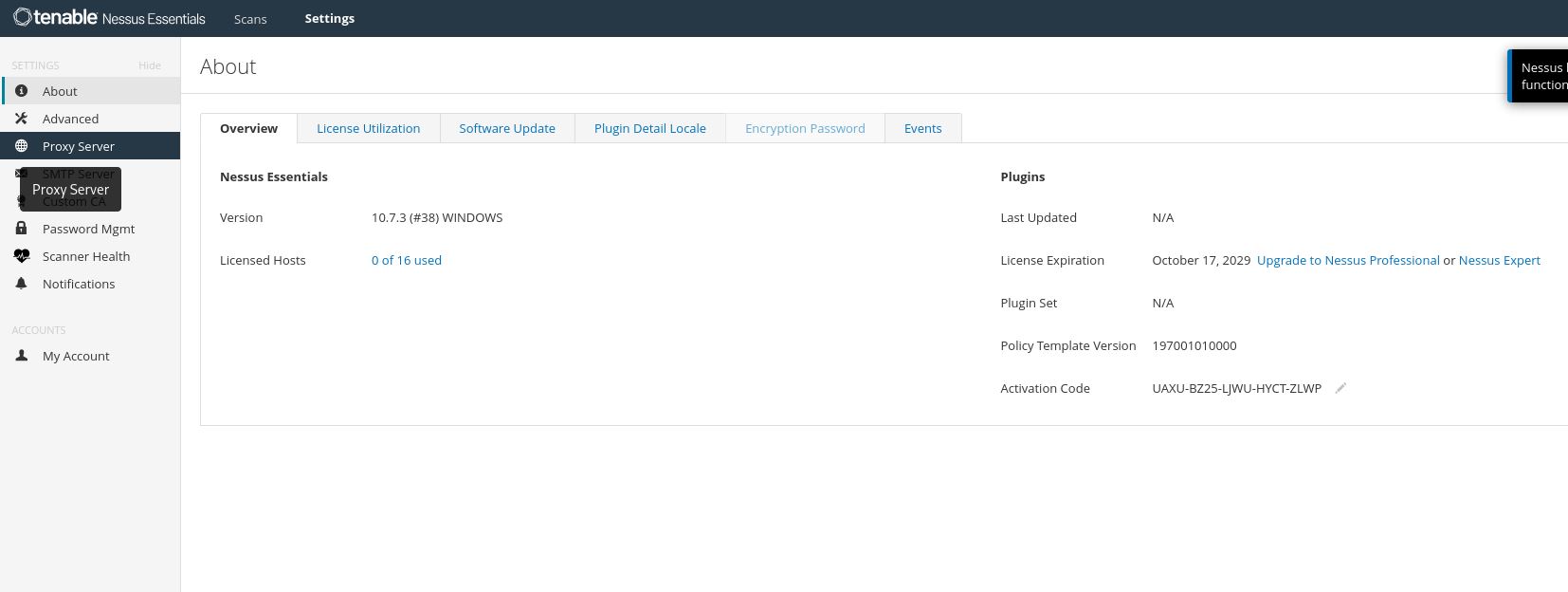Switch to the Overview tab

(248, 128)
